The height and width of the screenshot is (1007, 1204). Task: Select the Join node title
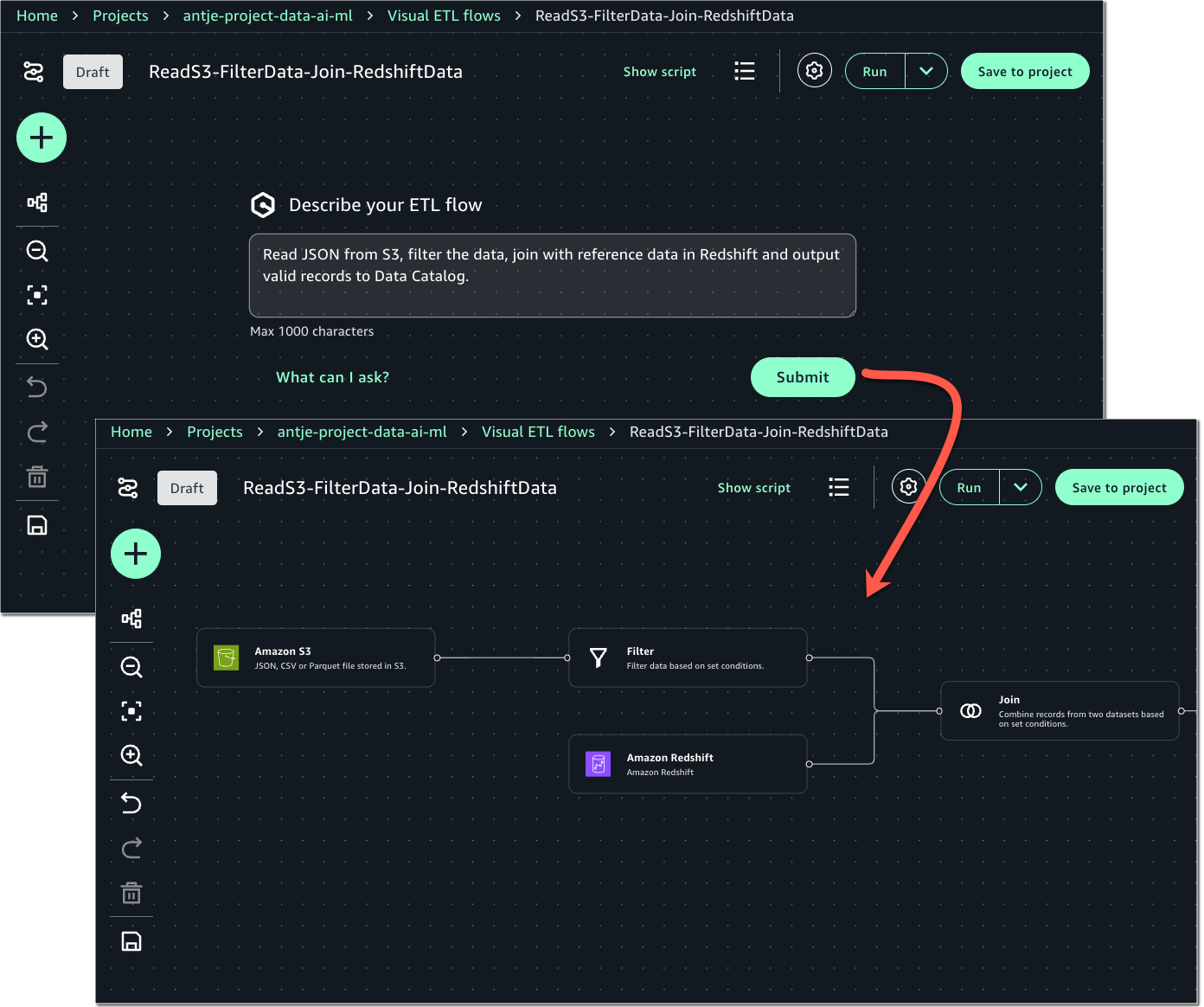coord(1009,700)
